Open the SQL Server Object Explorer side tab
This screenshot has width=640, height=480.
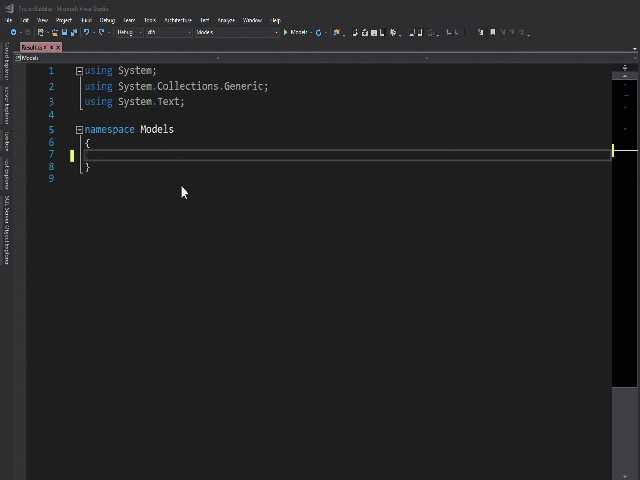(7, 230)
